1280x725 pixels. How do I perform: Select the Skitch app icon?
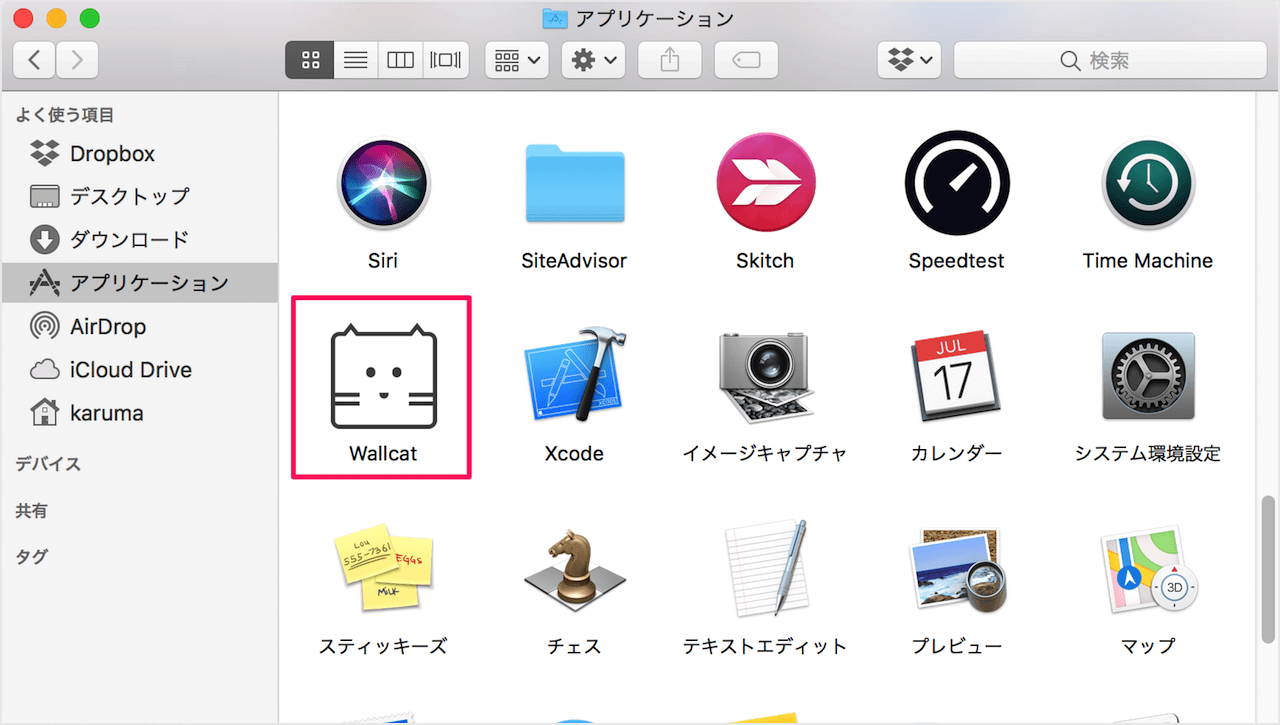pos(765,184)
